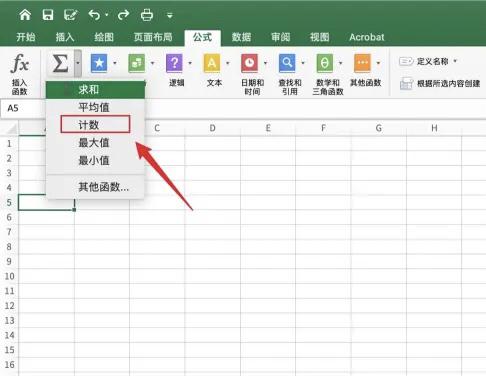
Task: Open the financial functions green icon
Action: 137,63
